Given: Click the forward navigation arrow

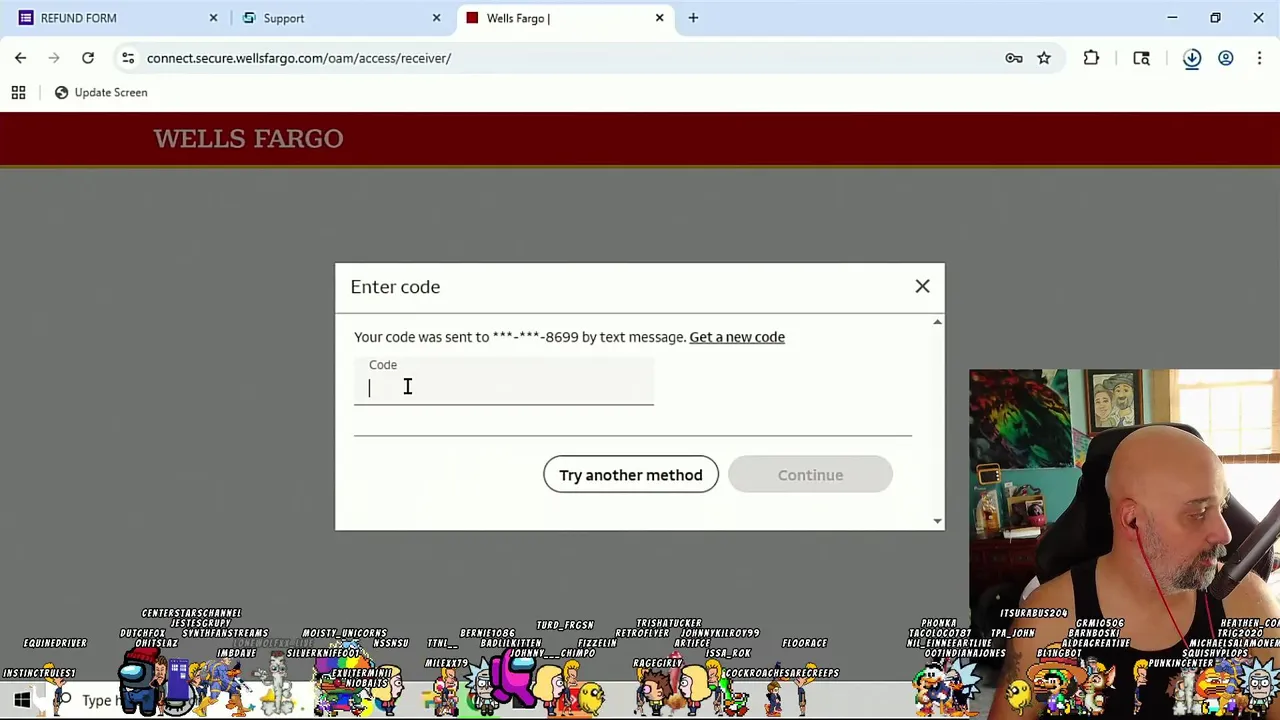Looking at the screenshot, I should pos(54,58).
